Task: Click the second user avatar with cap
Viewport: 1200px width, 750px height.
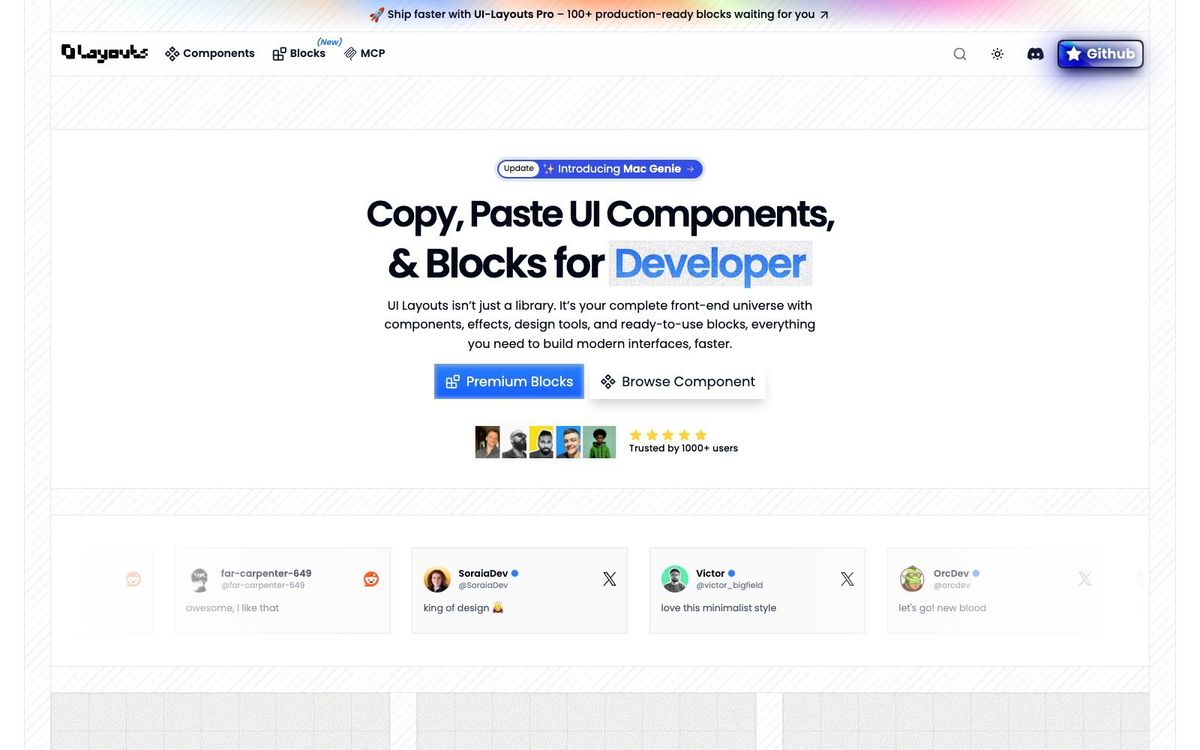Action: [514, 442]
